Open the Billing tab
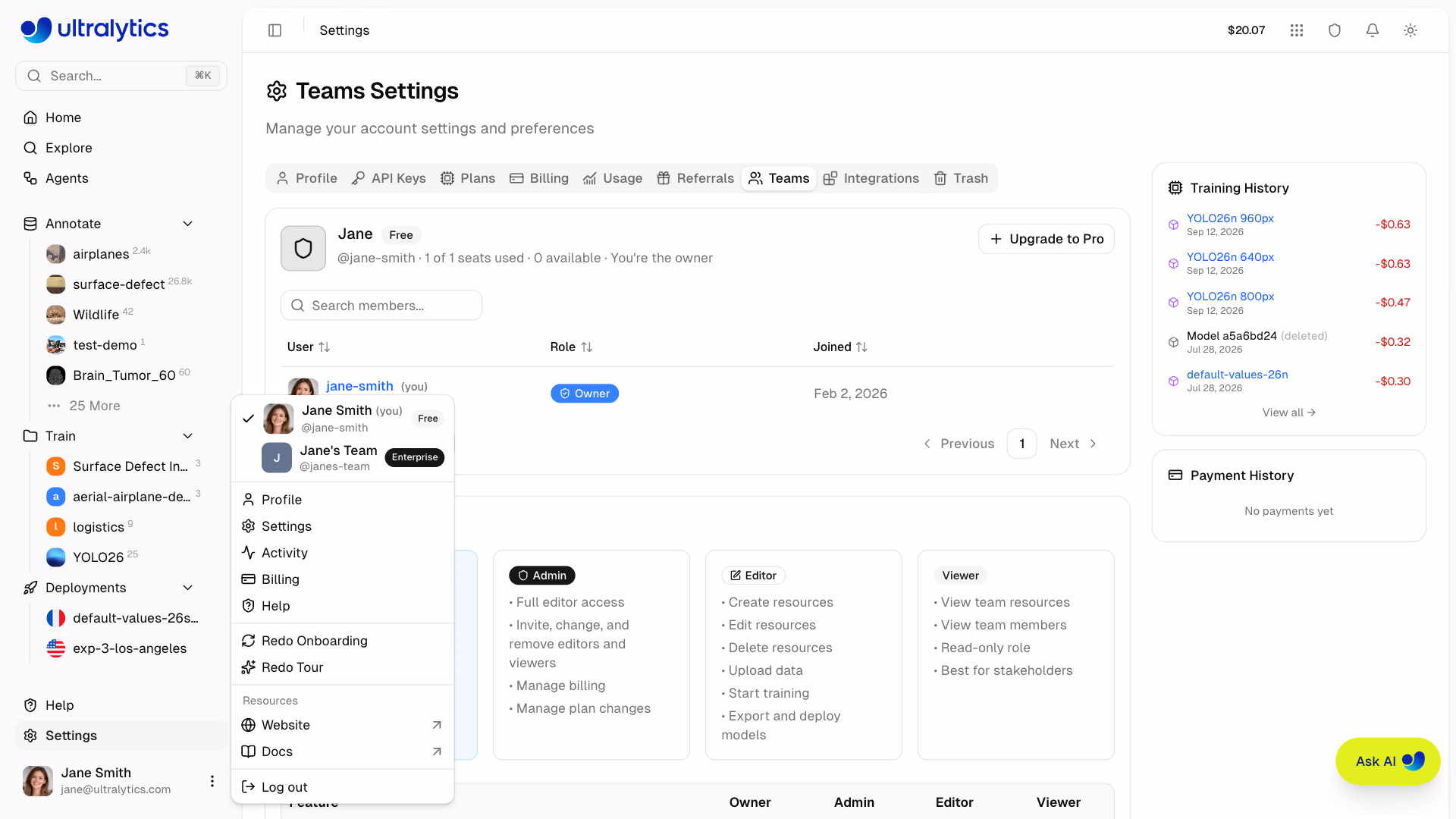The height and width of the screenshot is (819, 1456). coord(539,178)
